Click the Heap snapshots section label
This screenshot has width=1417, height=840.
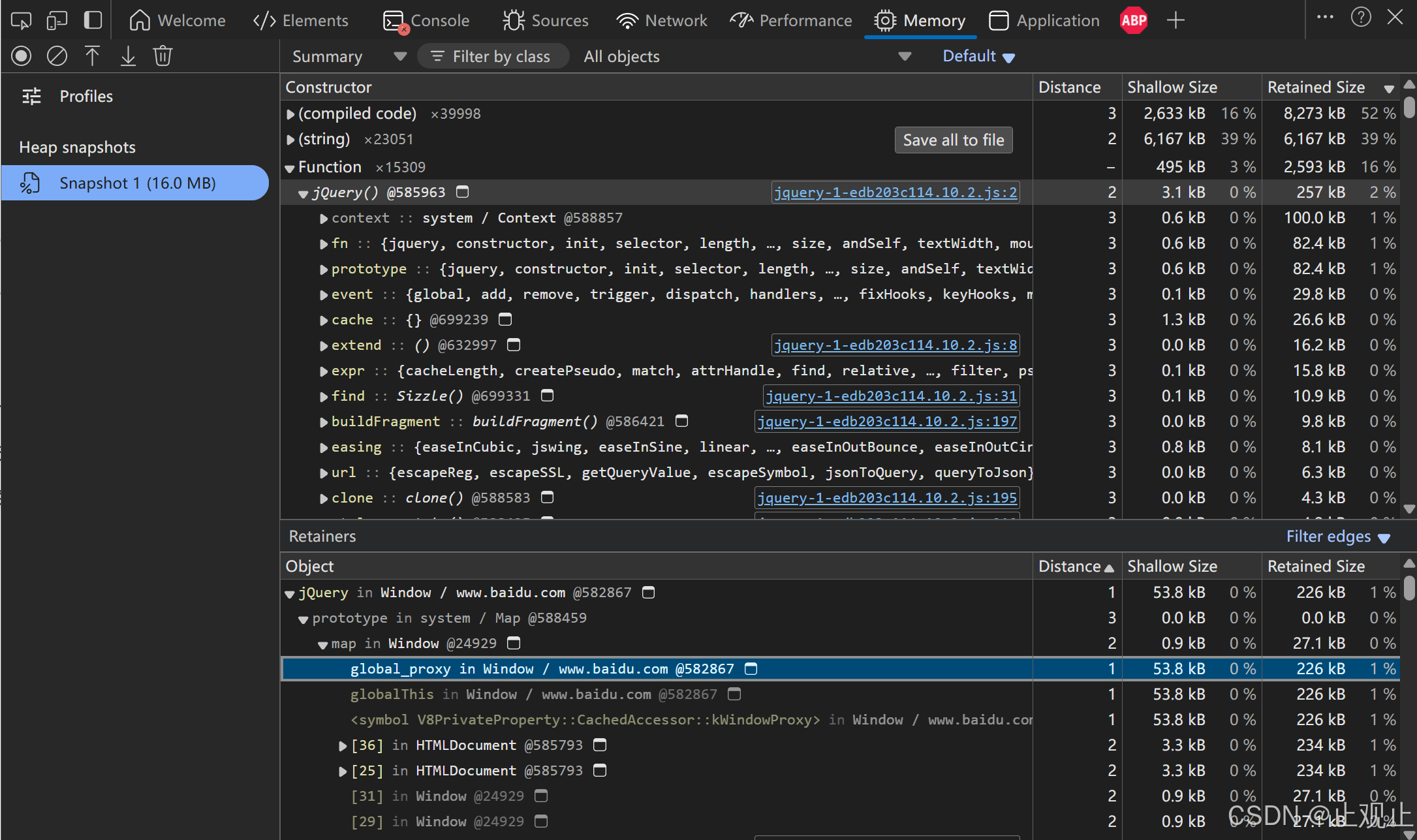78,148
